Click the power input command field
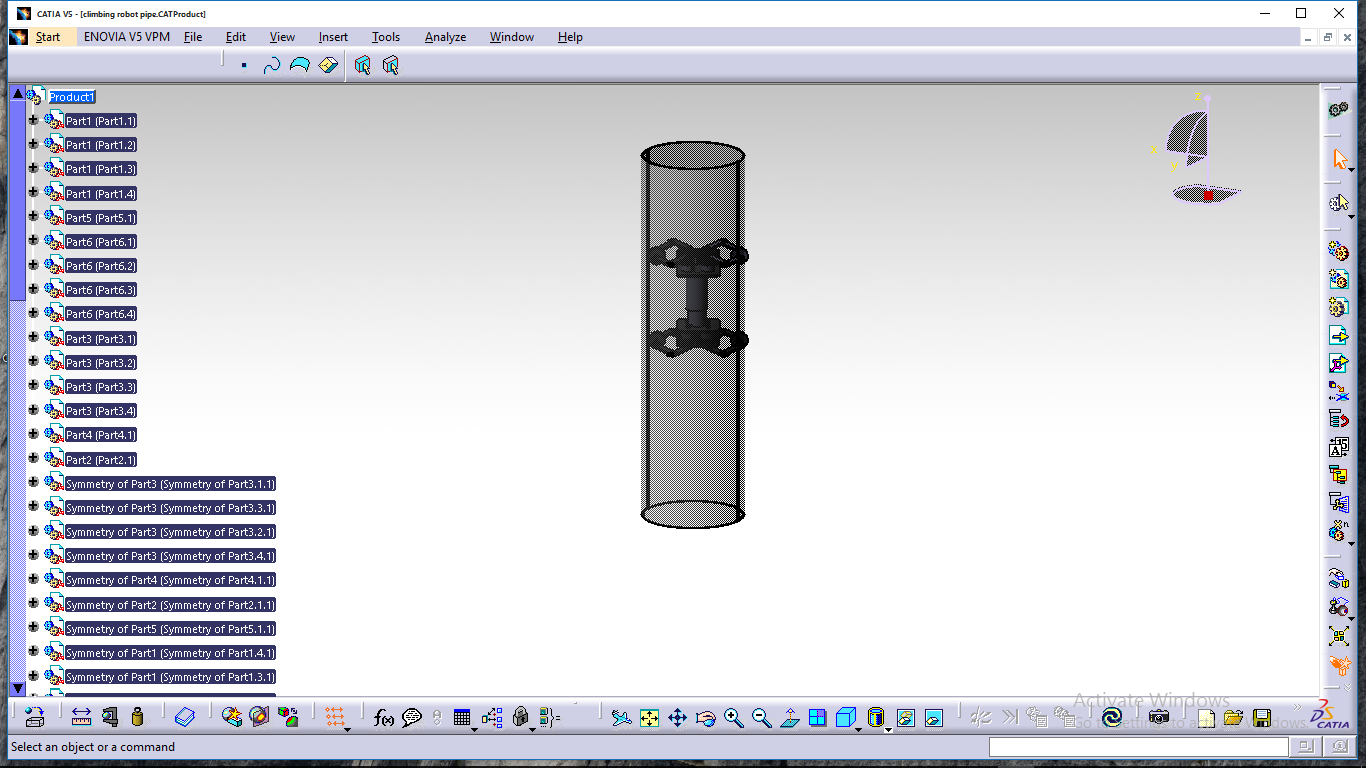 pyautogui.click(x=1139, y=747)
